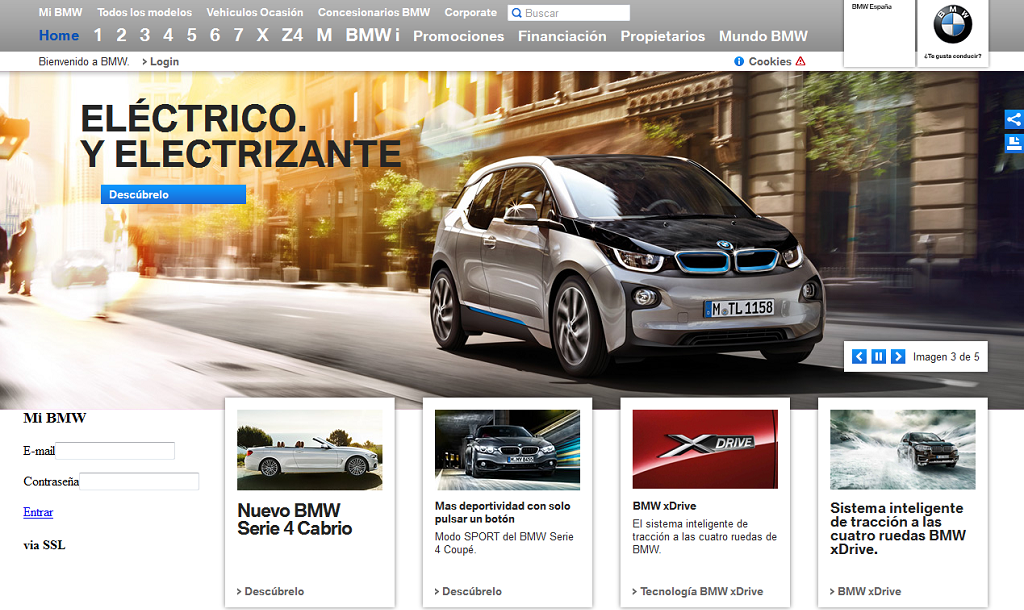Select Series 3 in model navigation
Screen dimensions: 1024x610
[x=145, y=35]
